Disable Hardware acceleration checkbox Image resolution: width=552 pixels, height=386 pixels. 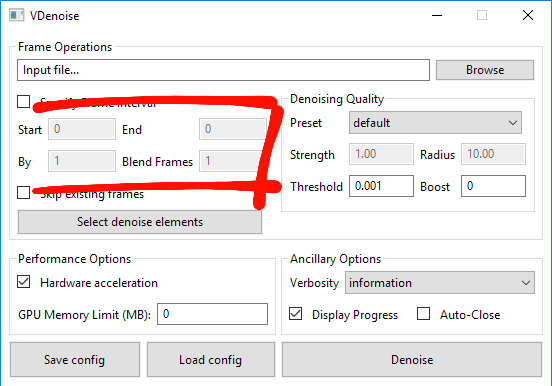coord(24,282)
